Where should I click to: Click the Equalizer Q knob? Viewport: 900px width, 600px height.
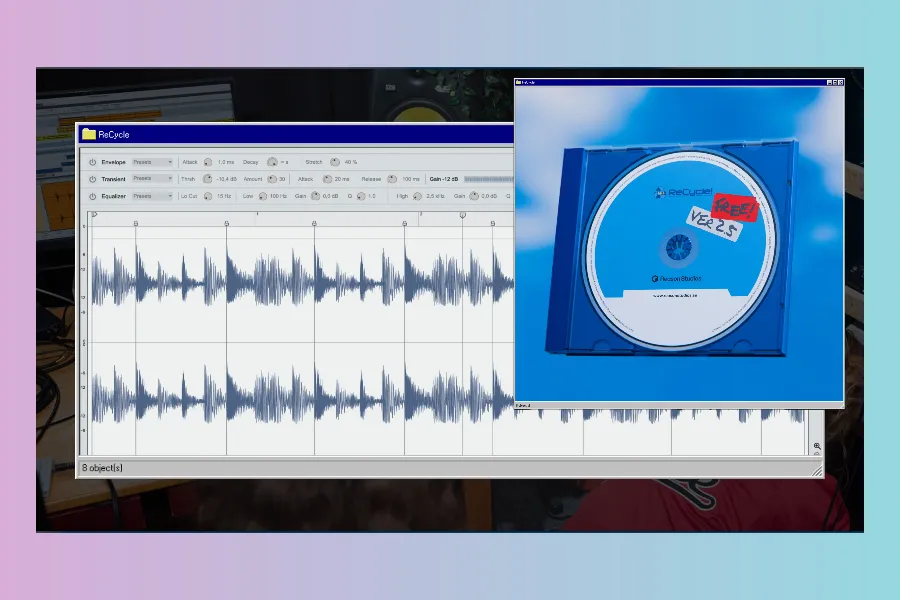pyautogui.click(x=358, y=196)
